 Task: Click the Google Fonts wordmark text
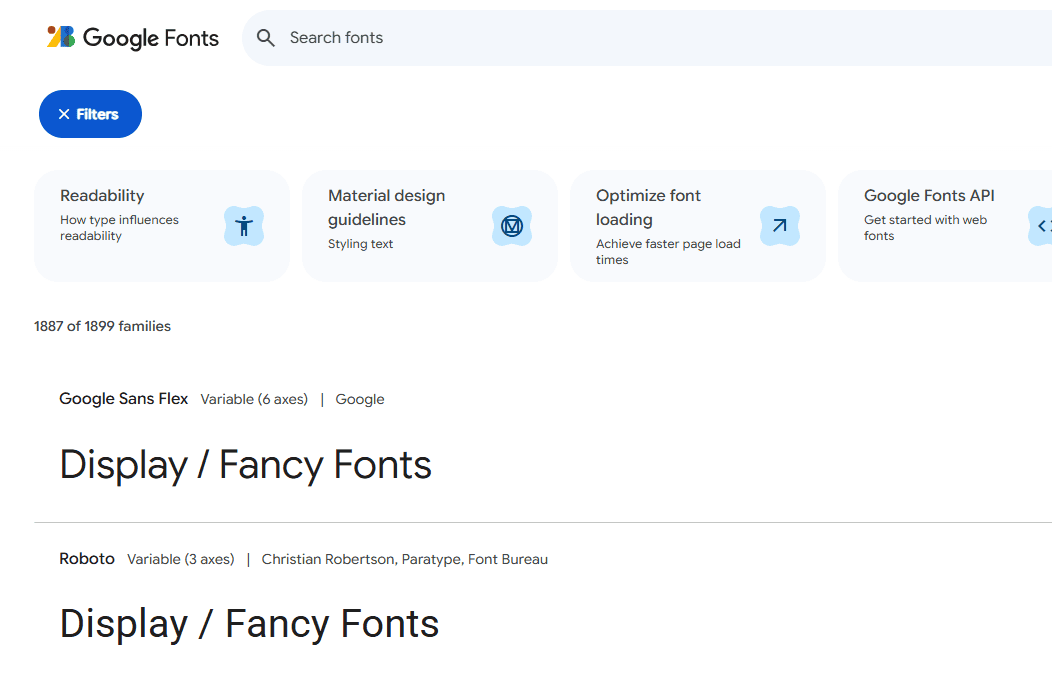(151, 38)
